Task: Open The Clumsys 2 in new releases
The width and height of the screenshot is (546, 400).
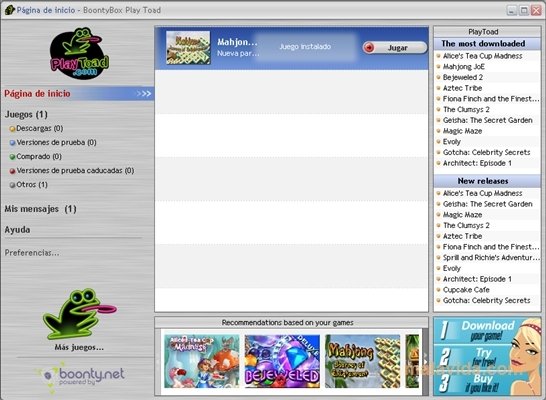Action: tap(466, 226)
